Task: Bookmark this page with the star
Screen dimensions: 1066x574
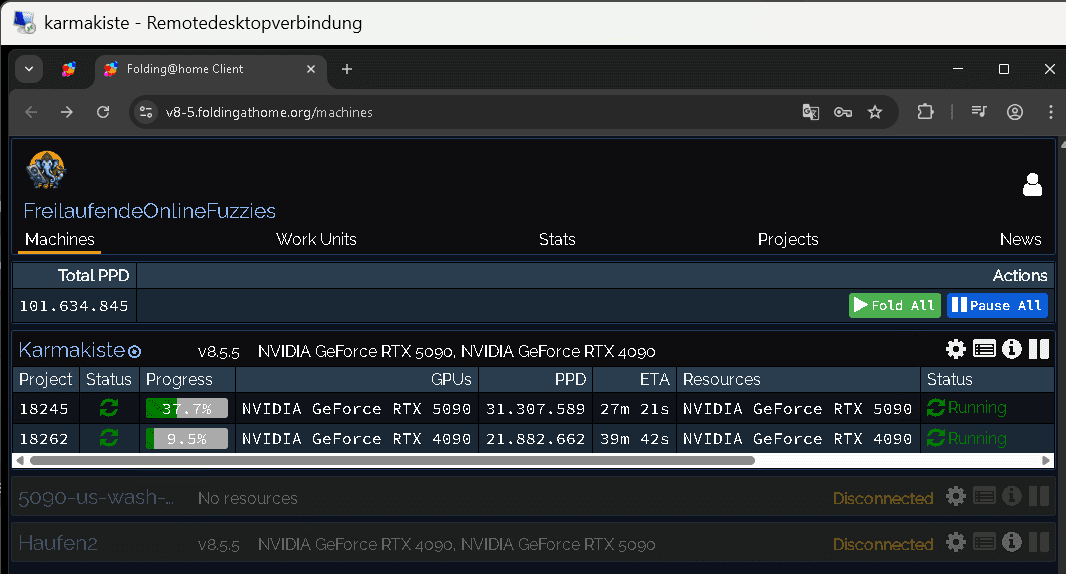Action: coord(875,112)
